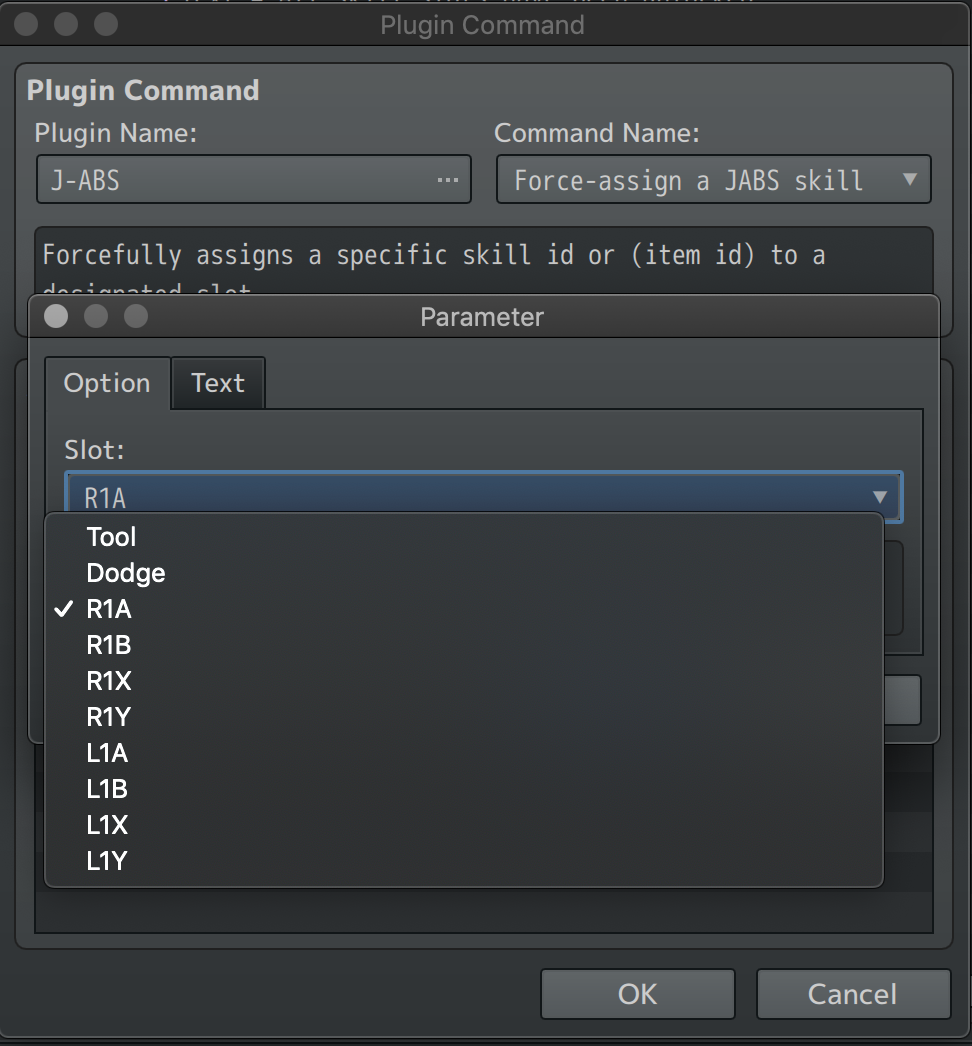This screenshot has height=1046, width=972.
Task: Open the Command Name dropdown arrow
Action: click(909, 179)
